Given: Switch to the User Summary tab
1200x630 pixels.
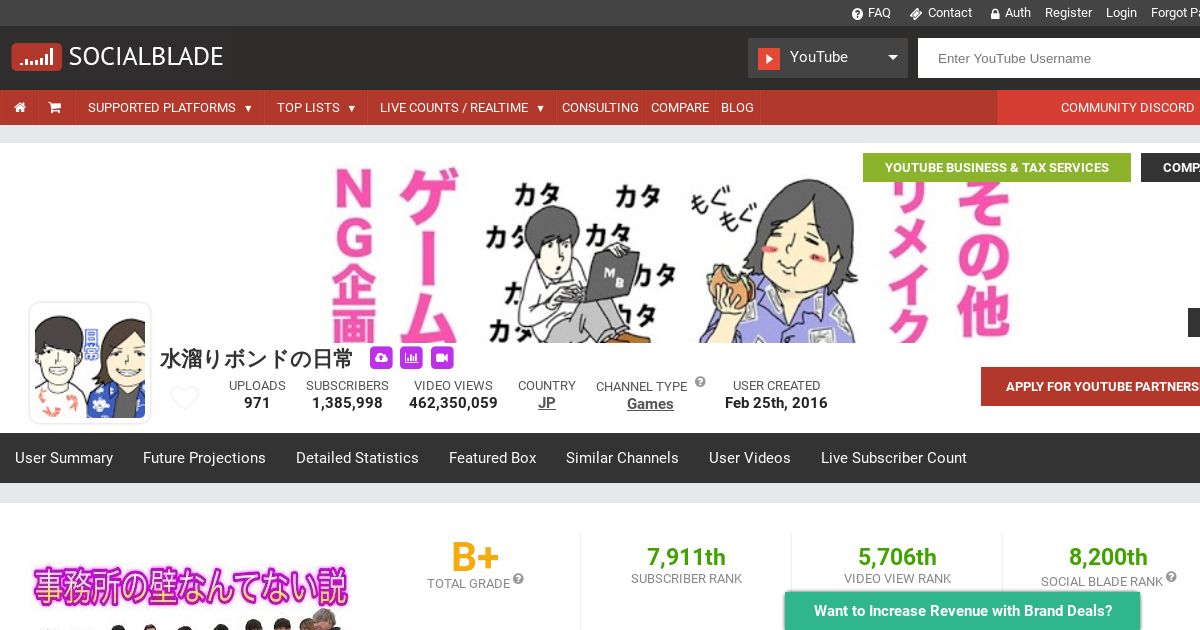Looking at the screenshot, I should 64,458.
